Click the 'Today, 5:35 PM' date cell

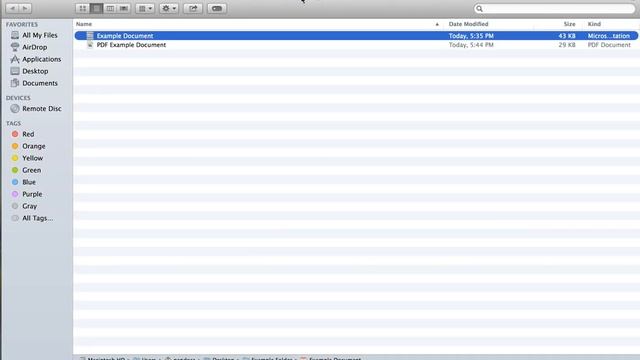(471, 36)
